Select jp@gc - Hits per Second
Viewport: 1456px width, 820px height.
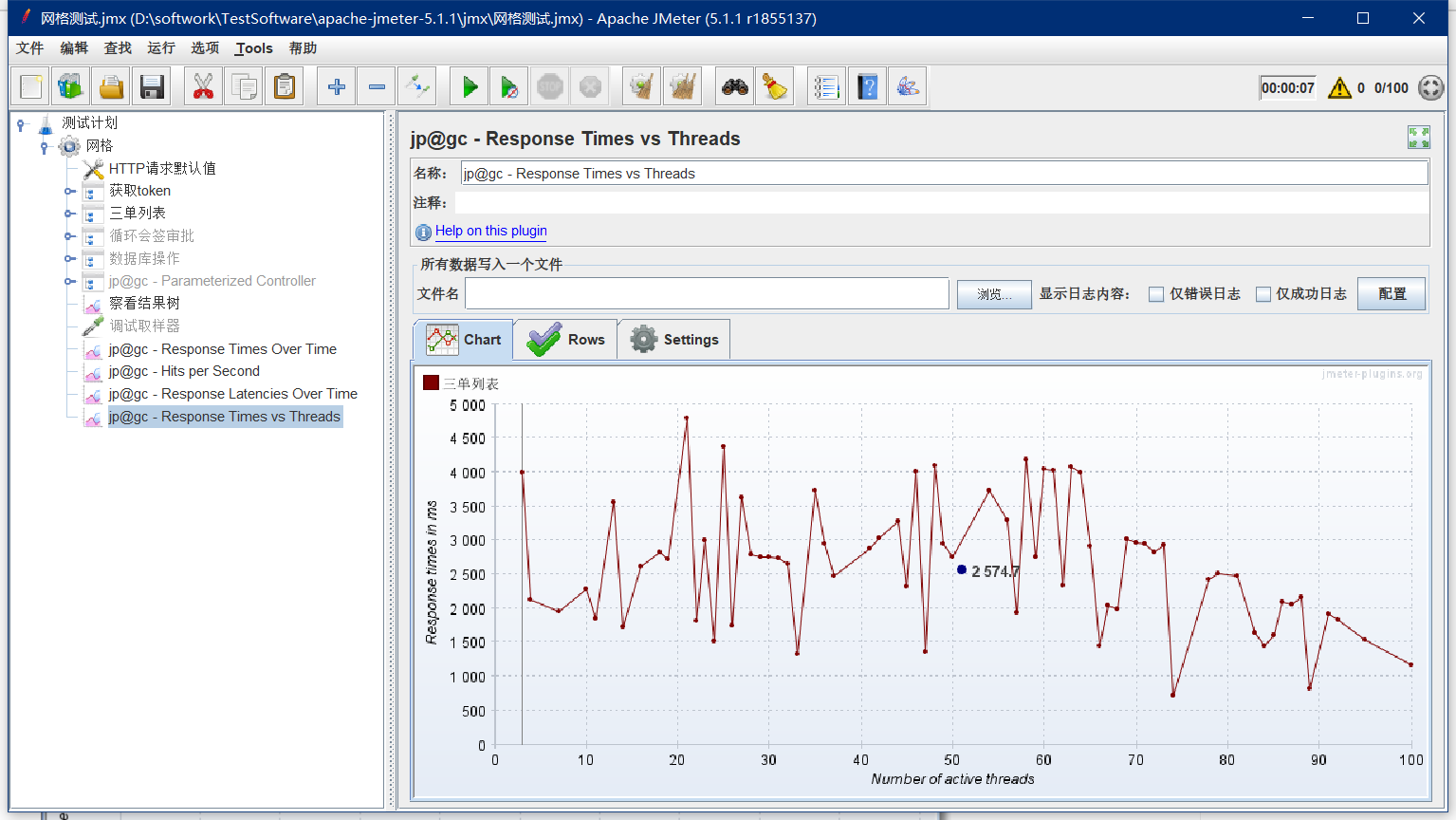coord(184,371)
